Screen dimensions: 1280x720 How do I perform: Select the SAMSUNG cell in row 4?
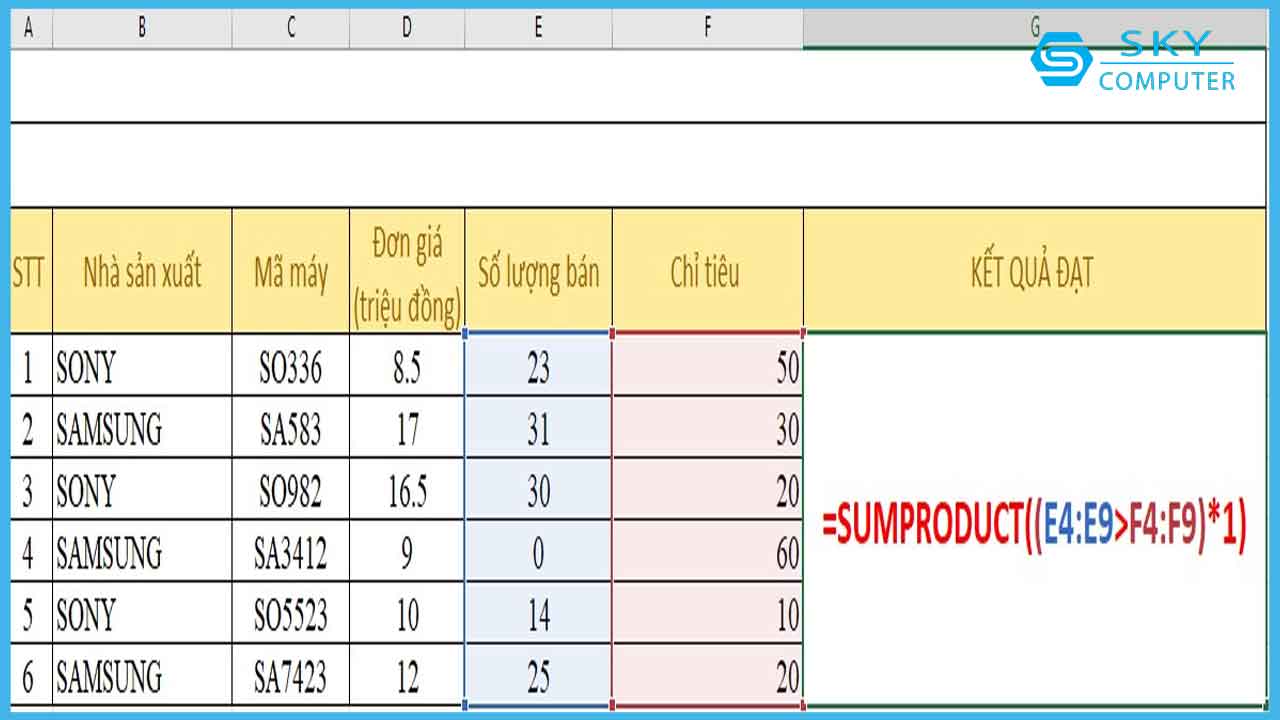[142, 551]
